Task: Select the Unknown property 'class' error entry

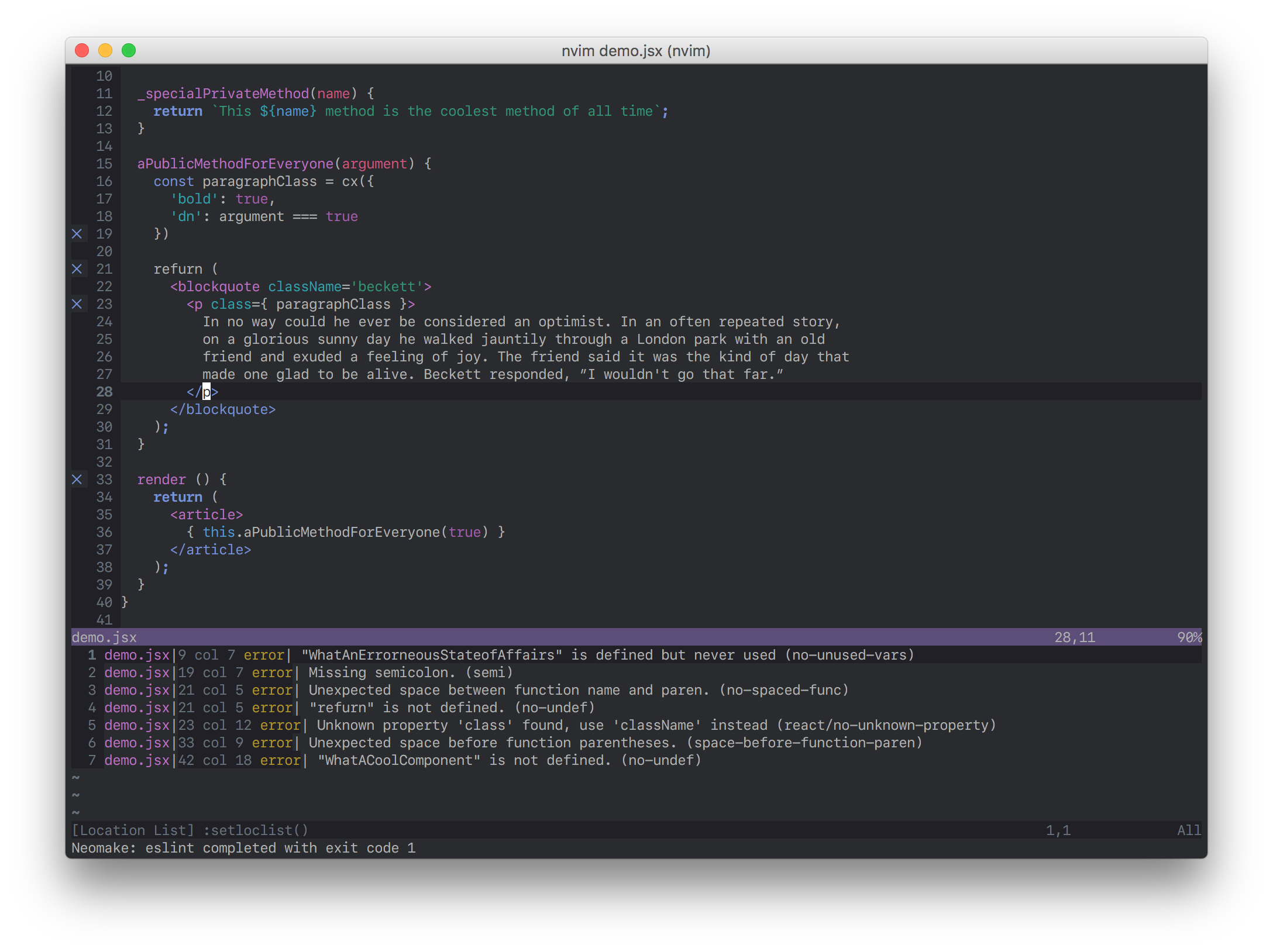Action: pyautogui.click(x=656, y=725)
